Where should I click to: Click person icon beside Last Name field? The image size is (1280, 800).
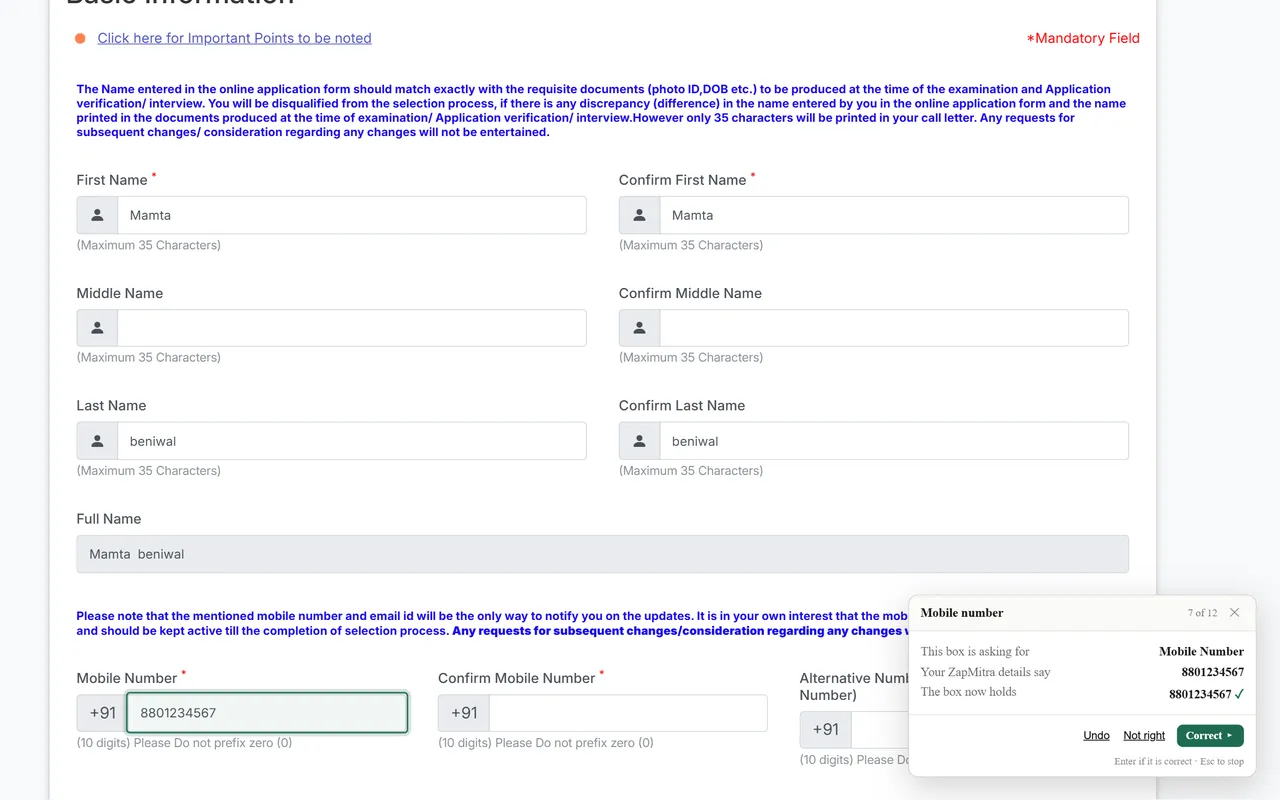point(97,441)
